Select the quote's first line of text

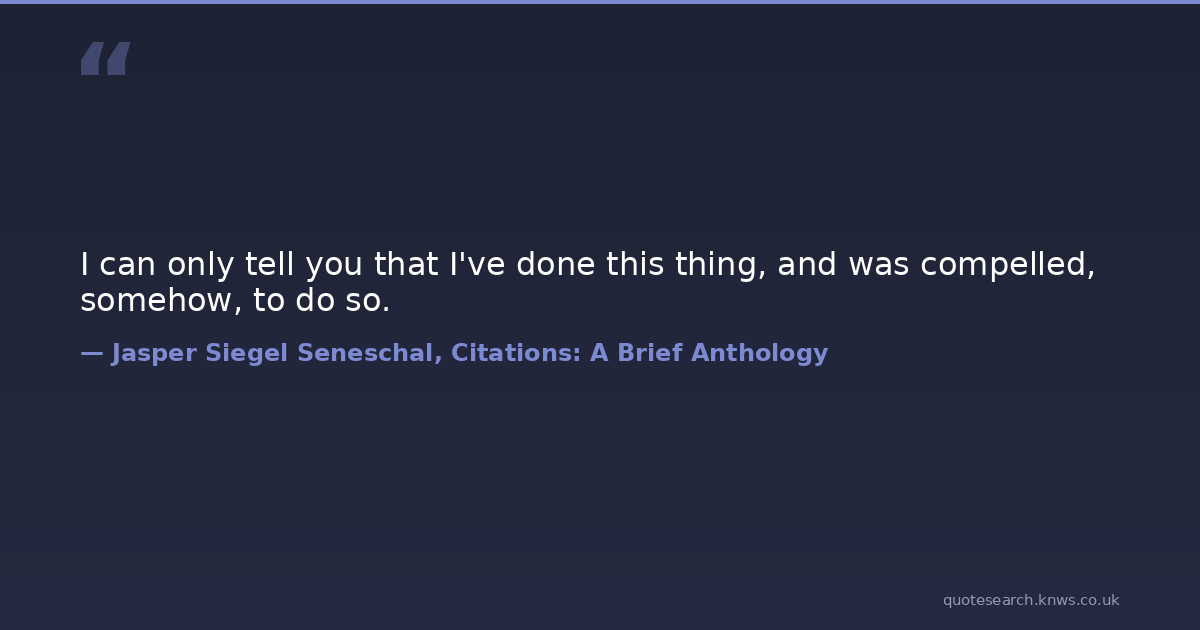pyautogui.click(x=587, y=265)
